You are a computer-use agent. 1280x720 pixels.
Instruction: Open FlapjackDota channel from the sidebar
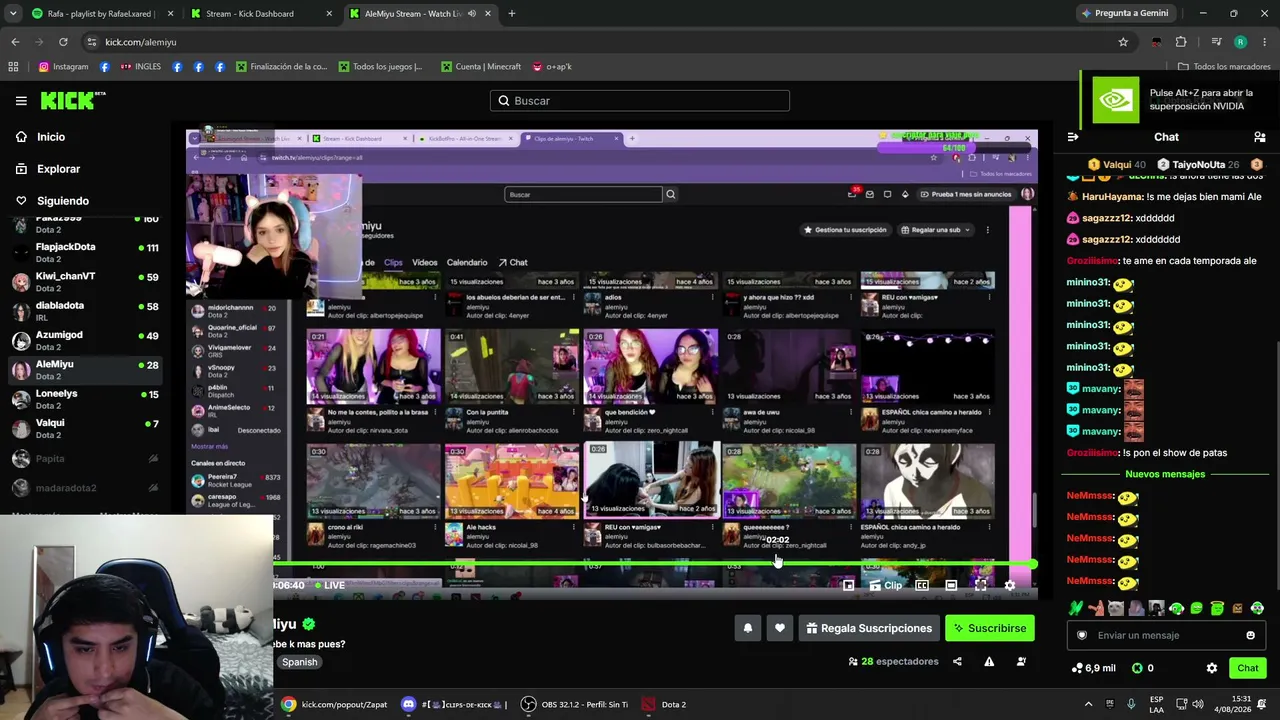(85, 253)
